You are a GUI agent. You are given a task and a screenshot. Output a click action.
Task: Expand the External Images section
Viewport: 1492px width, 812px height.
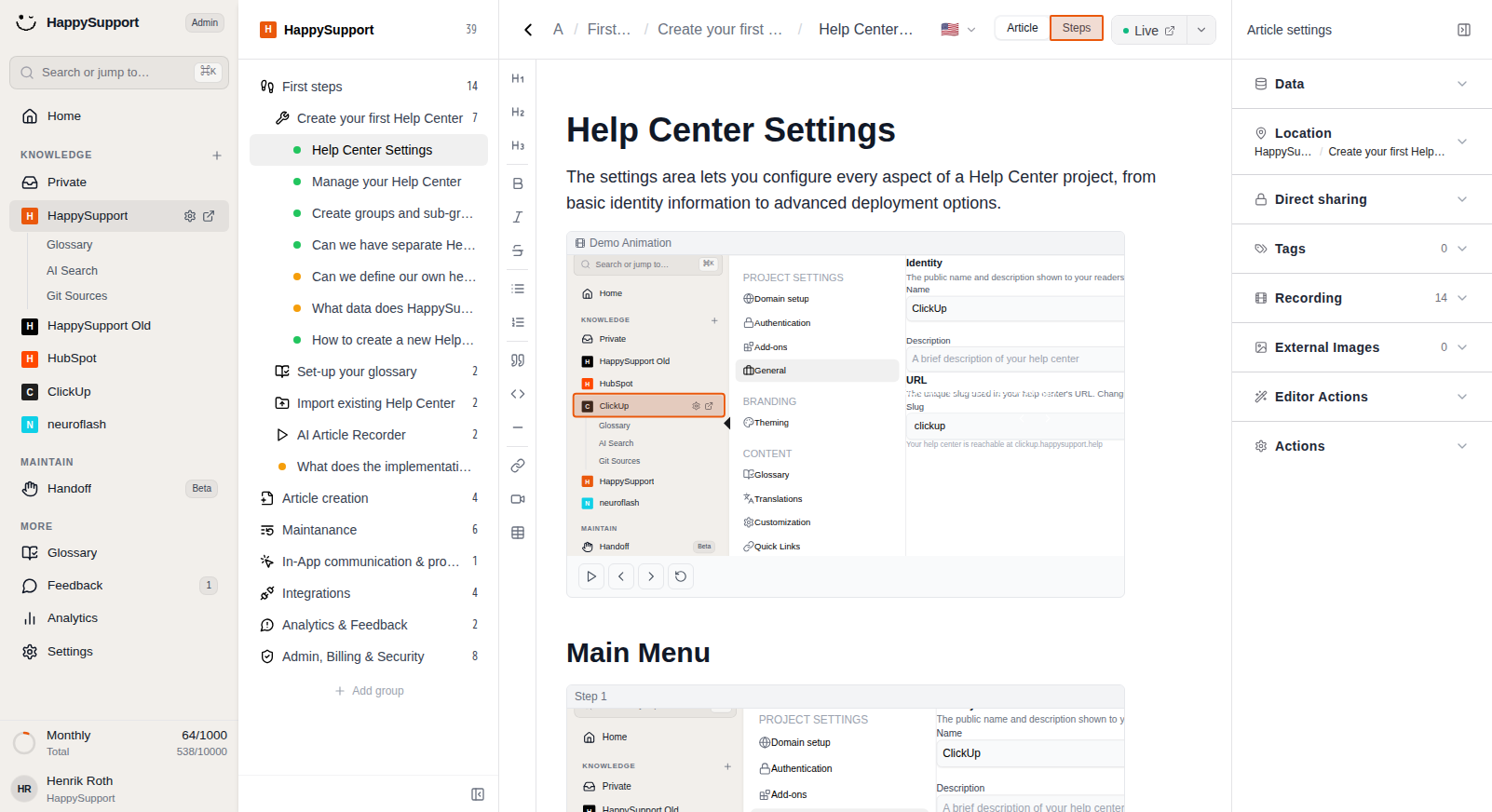1362,347
